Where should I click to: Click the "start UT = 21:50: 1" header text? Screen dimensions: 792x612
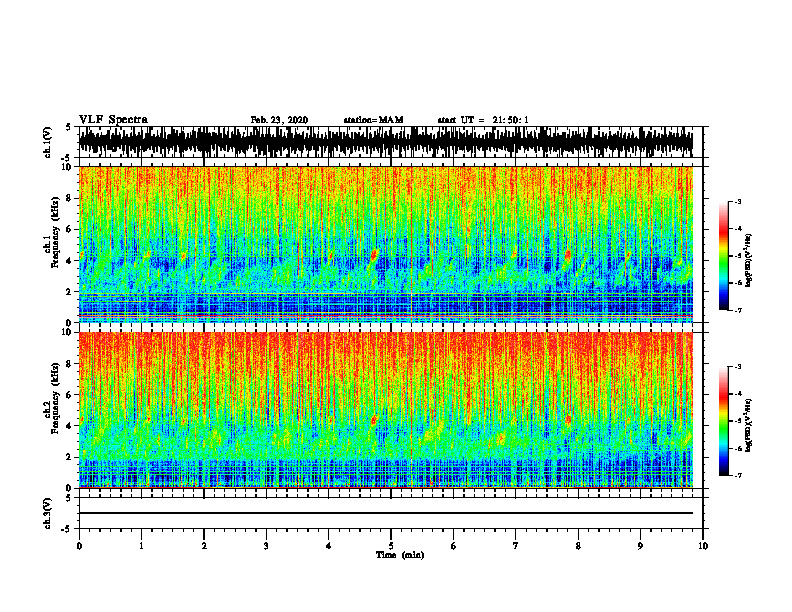tap(483, 120)
